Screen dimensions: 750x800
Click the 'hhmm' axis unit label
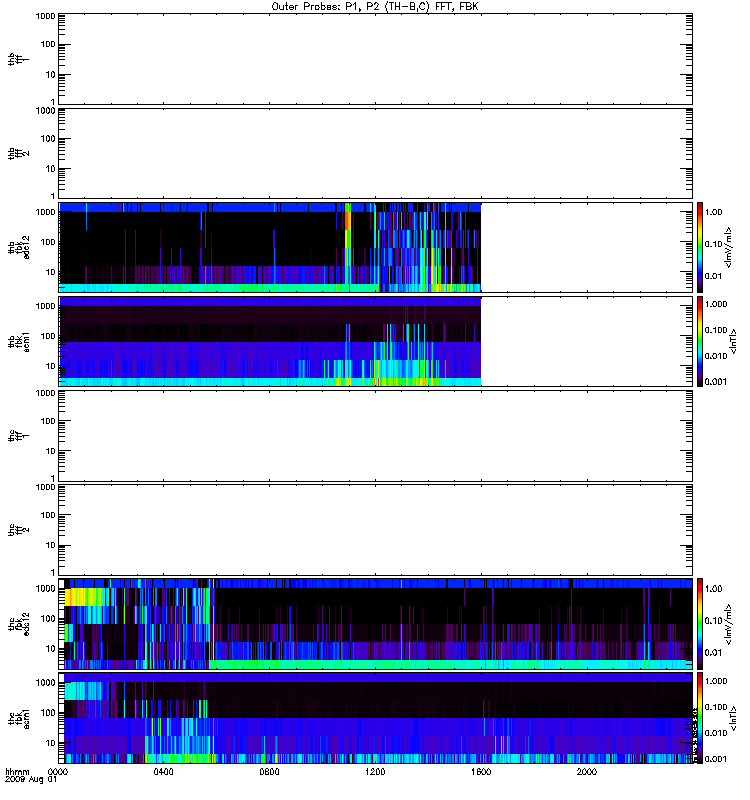click(x=17, y=772)
